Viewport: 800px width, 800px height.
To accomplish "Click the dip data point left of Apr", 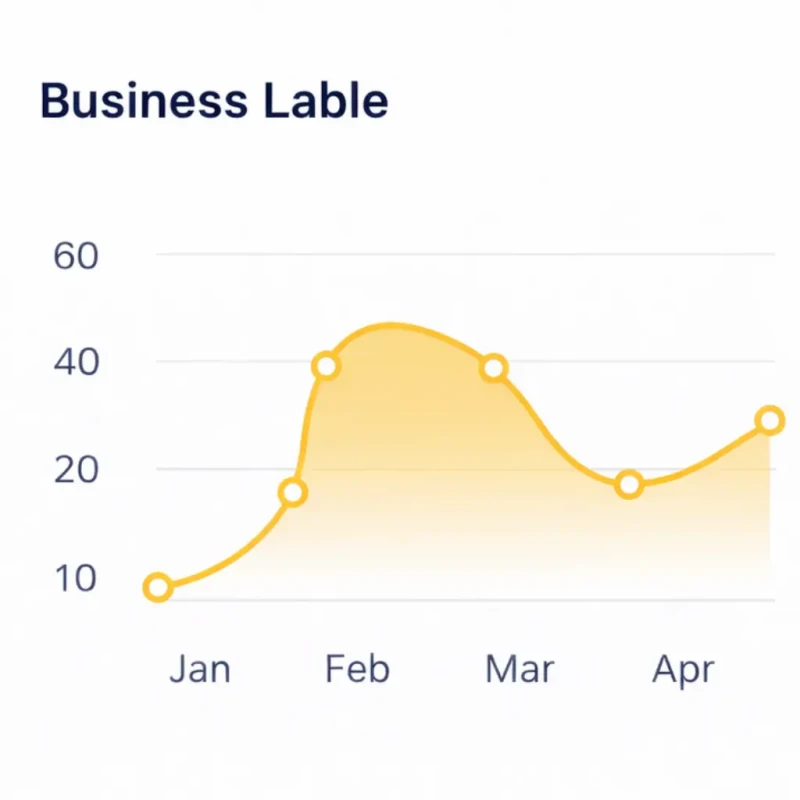I will tap(628, 485).
